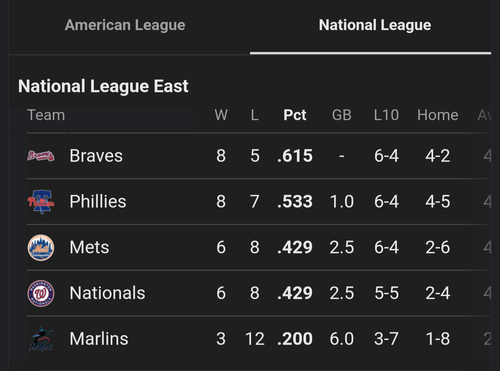
Task: Click the Phillies team logo
Action: pos(41,202)
